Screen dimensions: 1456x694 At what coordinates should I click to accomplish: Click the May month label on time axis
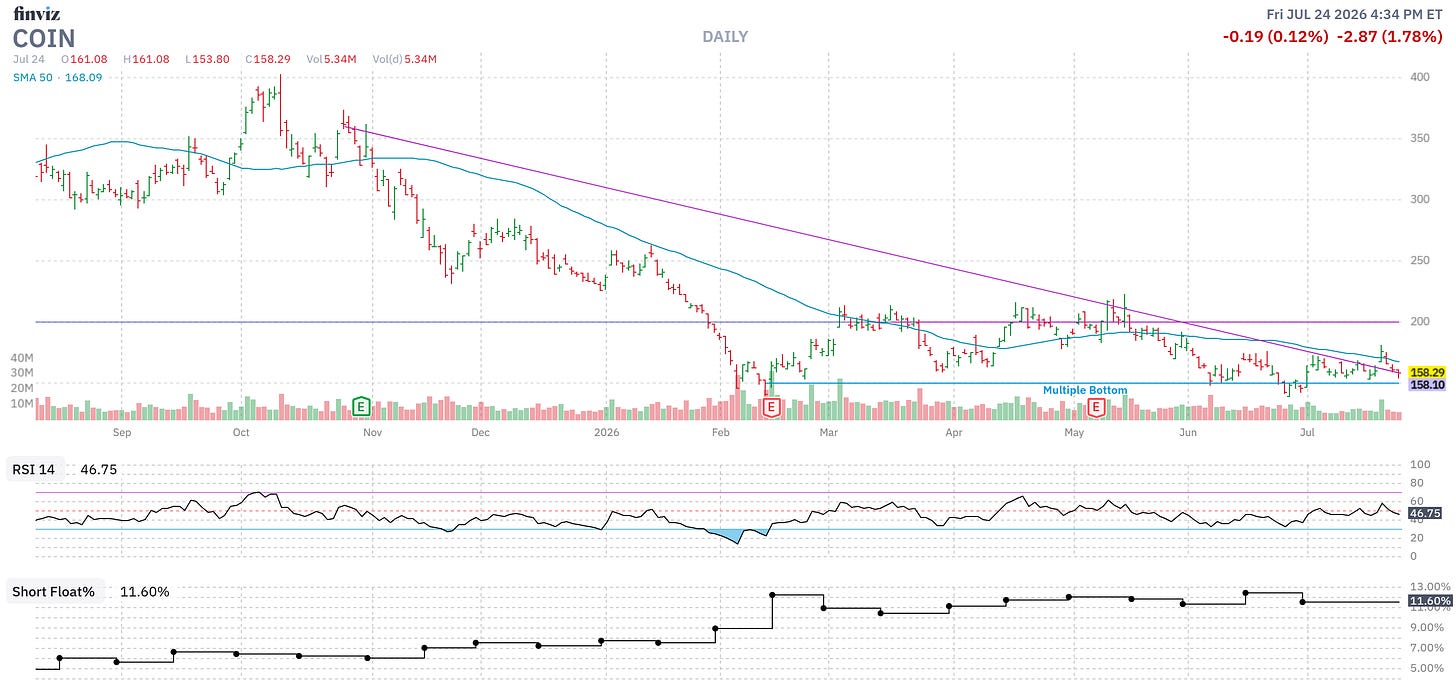click(1074, 433)
